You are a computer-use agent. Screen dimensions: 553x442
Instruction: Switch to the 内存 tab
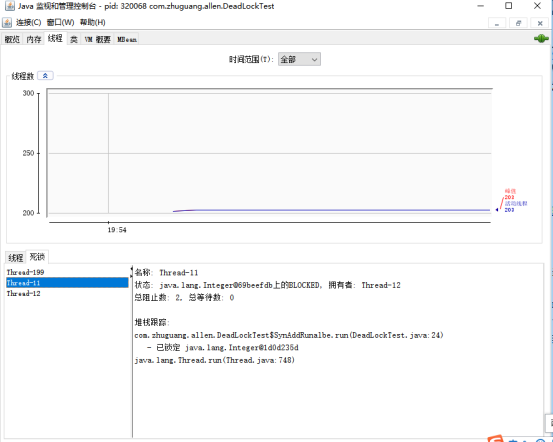click(x=34, y=39)
